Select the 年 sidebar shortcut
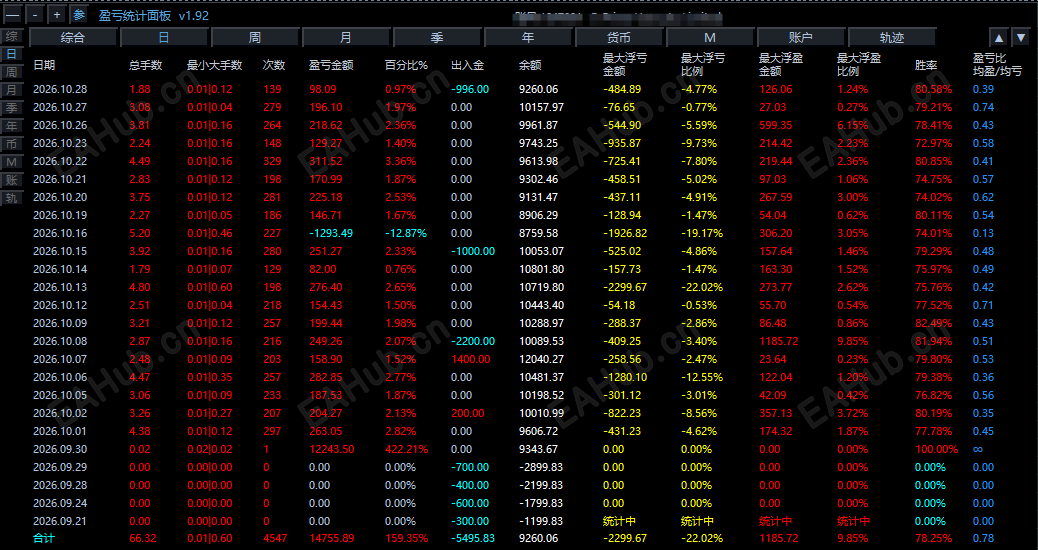 point(12,125)
